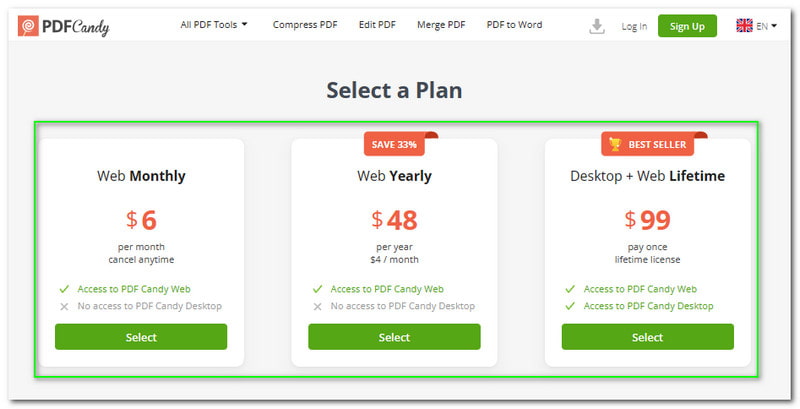Select the Web Monthly $6 plan
The height and width of the screenshot is (409, 800).
141,337
